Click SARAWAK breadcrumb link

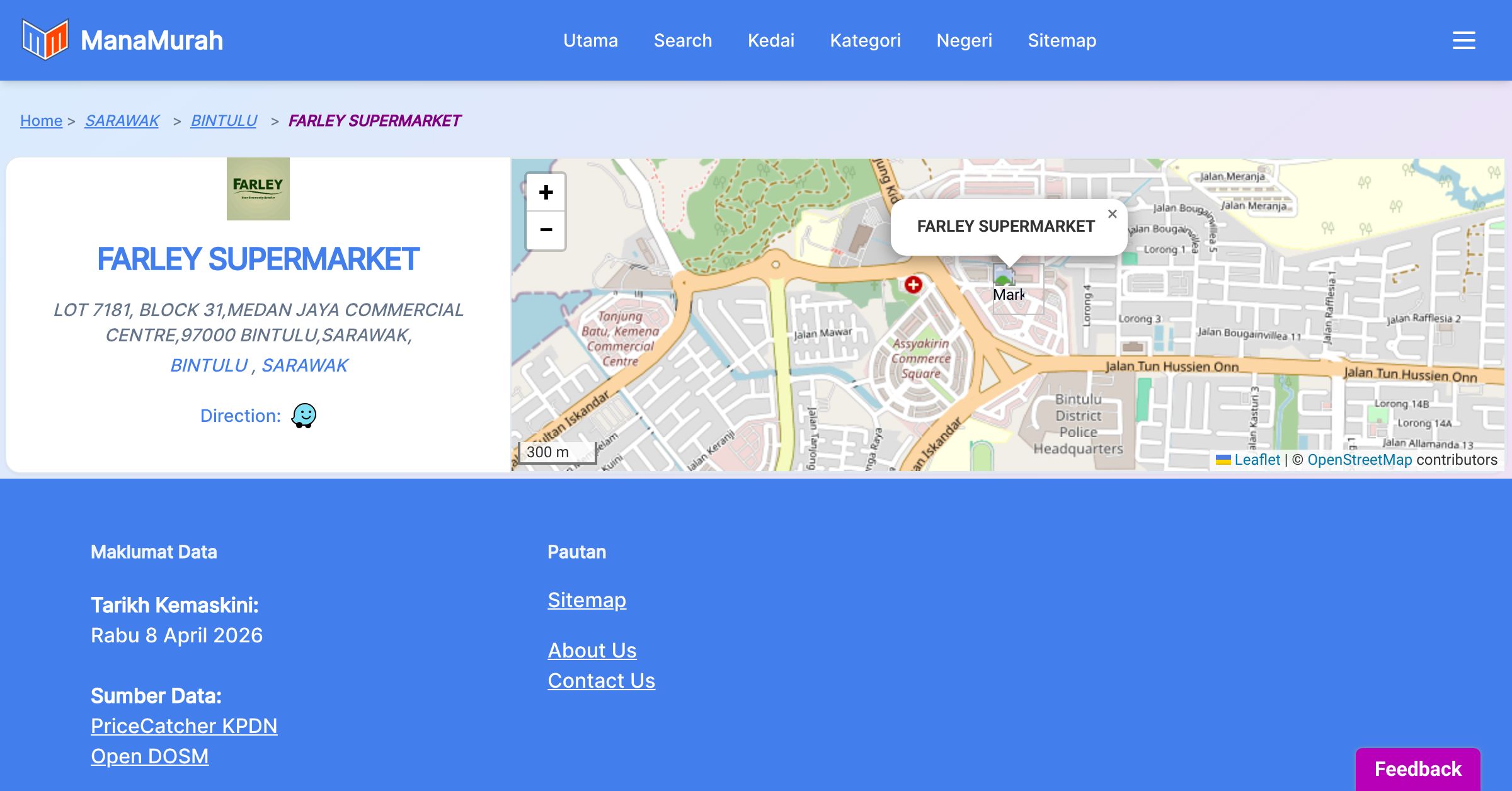(x=122, y=120)
